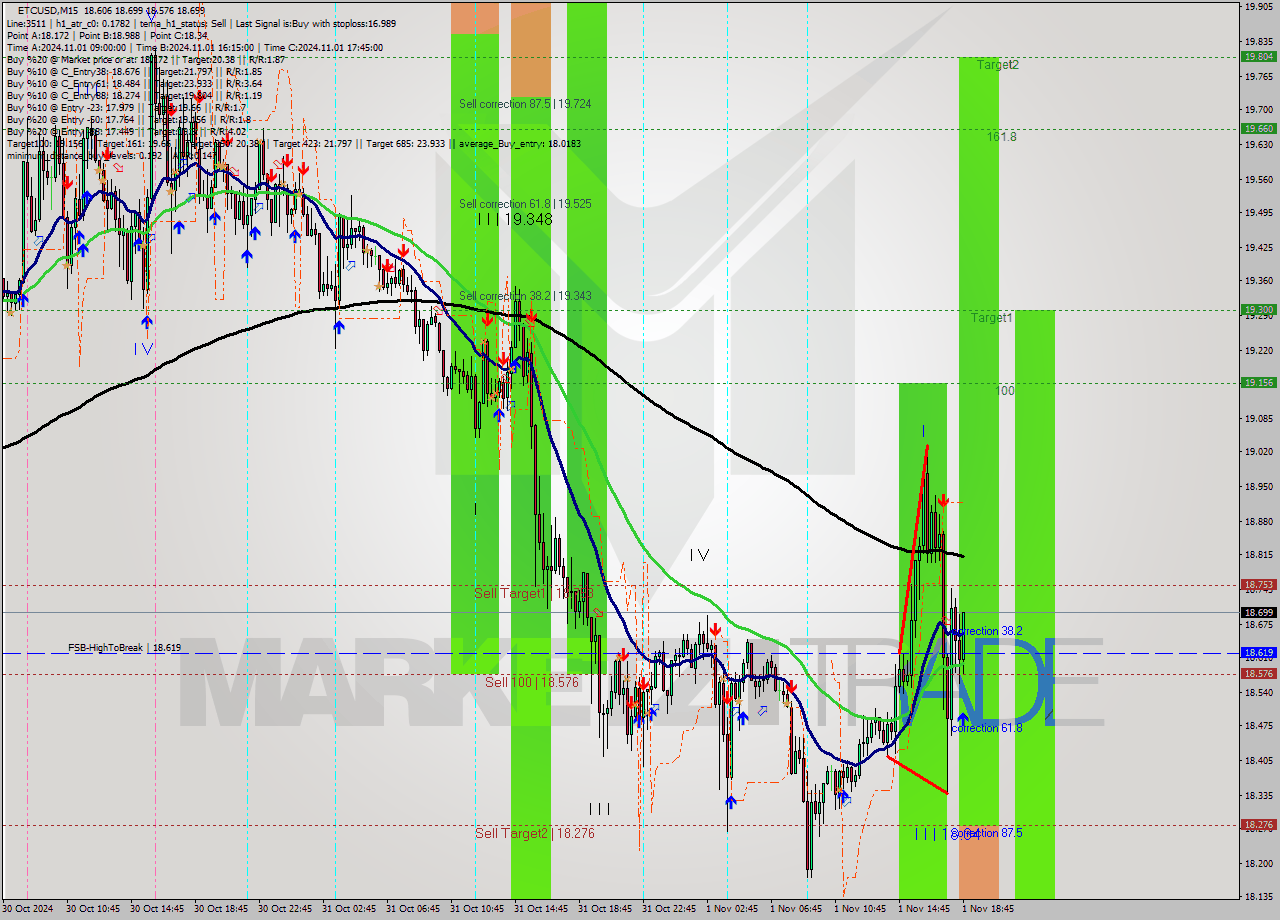Click the 'Target1' label
The width and height of the screenshot is (1280, 920).
coord(992,318)
